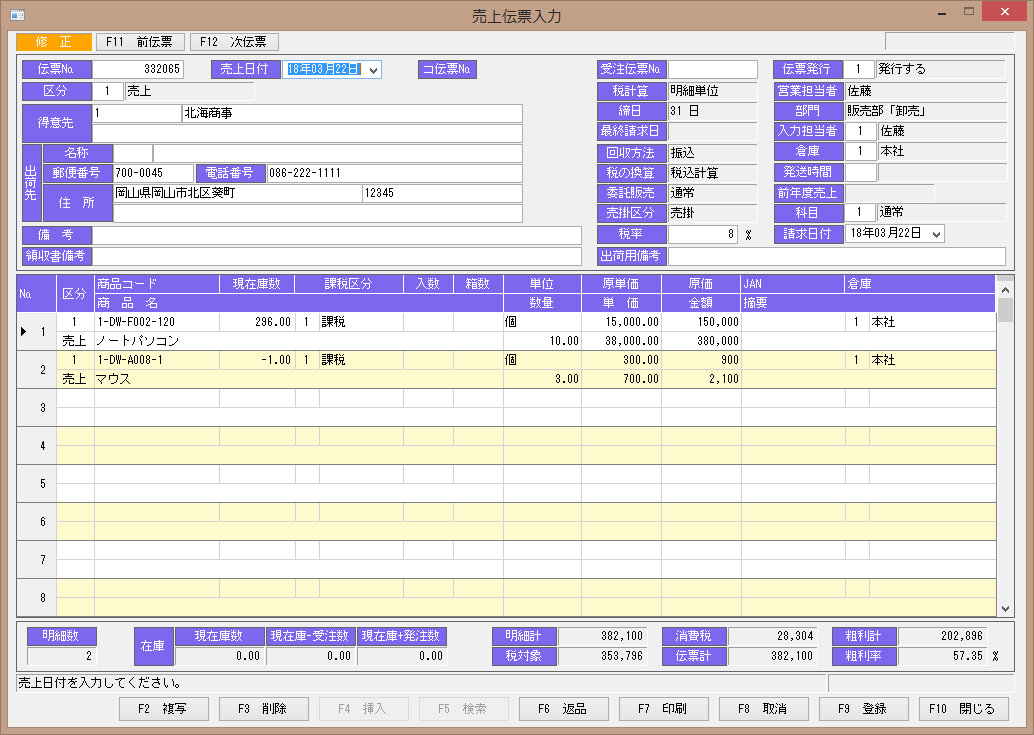Select row number 3 header
Screen dimensions: 1034x735
coord(37,408)
